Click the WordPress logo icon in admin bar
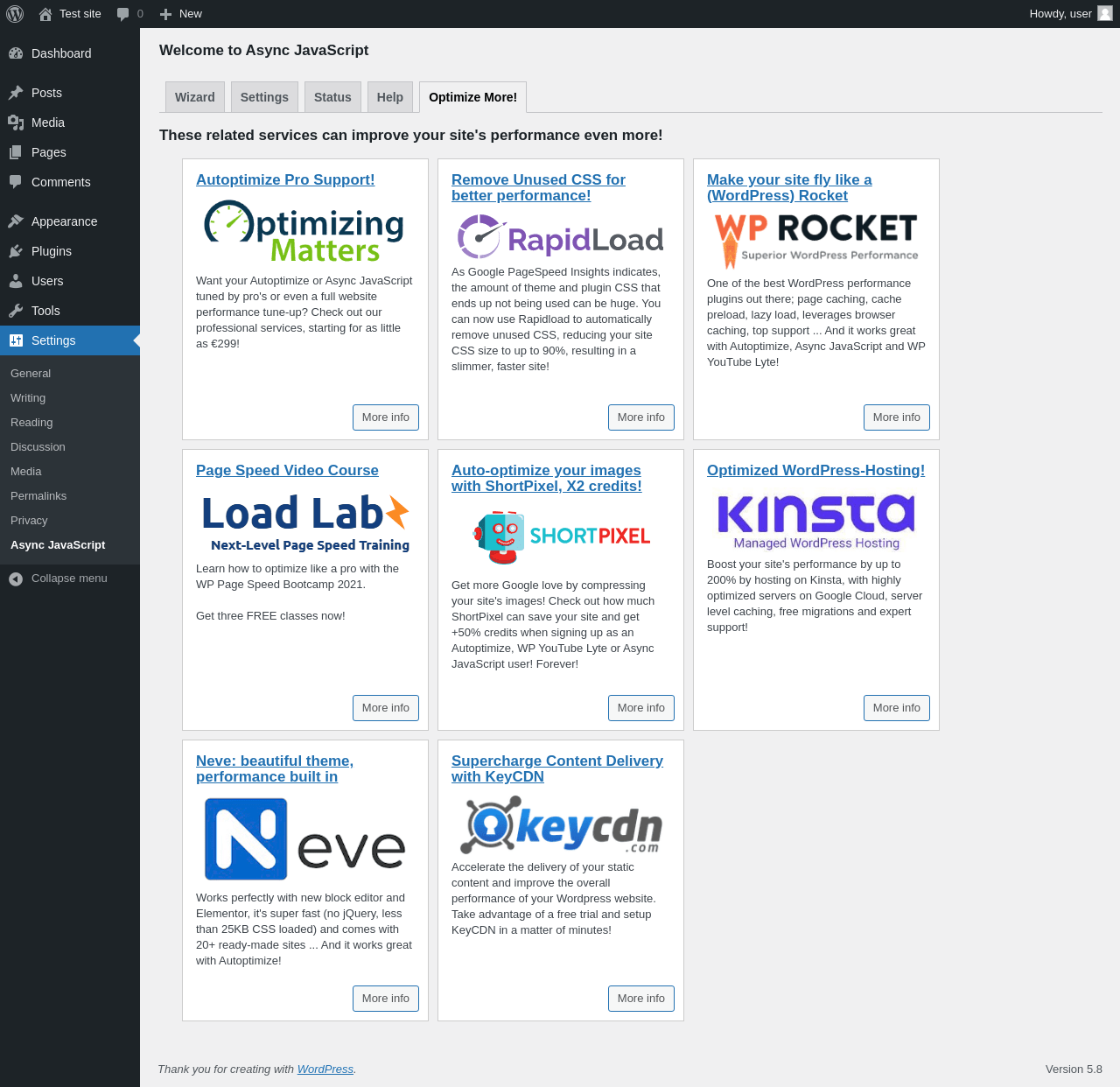The image size is (1120, 1087). click(x=15, y=14)
